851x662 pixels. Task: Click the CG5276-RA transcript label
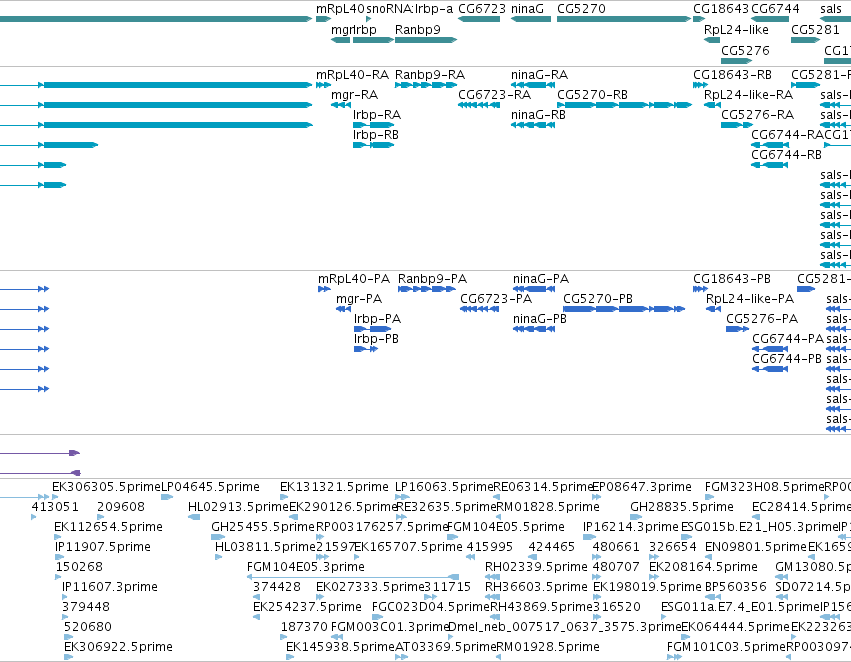point(757,115)
